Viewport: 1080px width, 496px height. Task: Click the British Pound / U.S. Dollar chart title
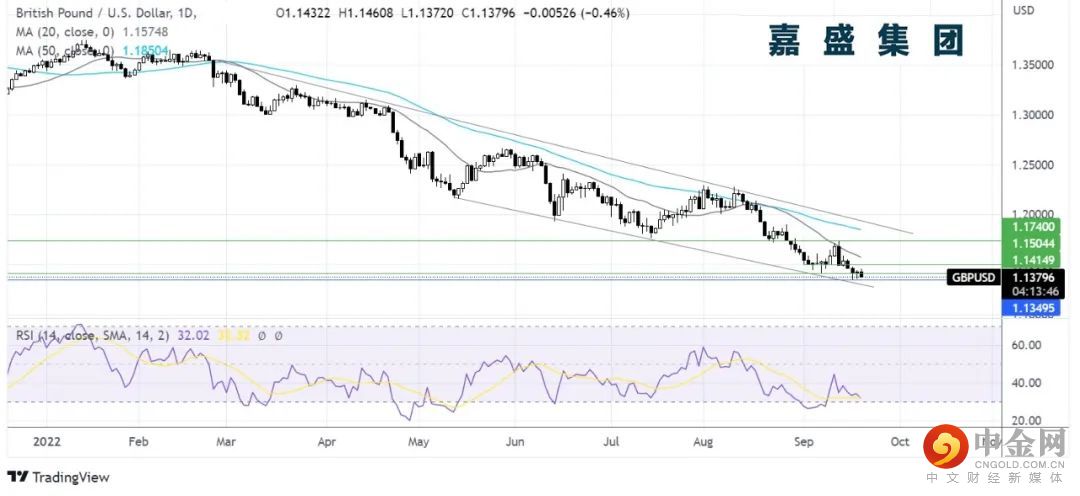point(105,12)
